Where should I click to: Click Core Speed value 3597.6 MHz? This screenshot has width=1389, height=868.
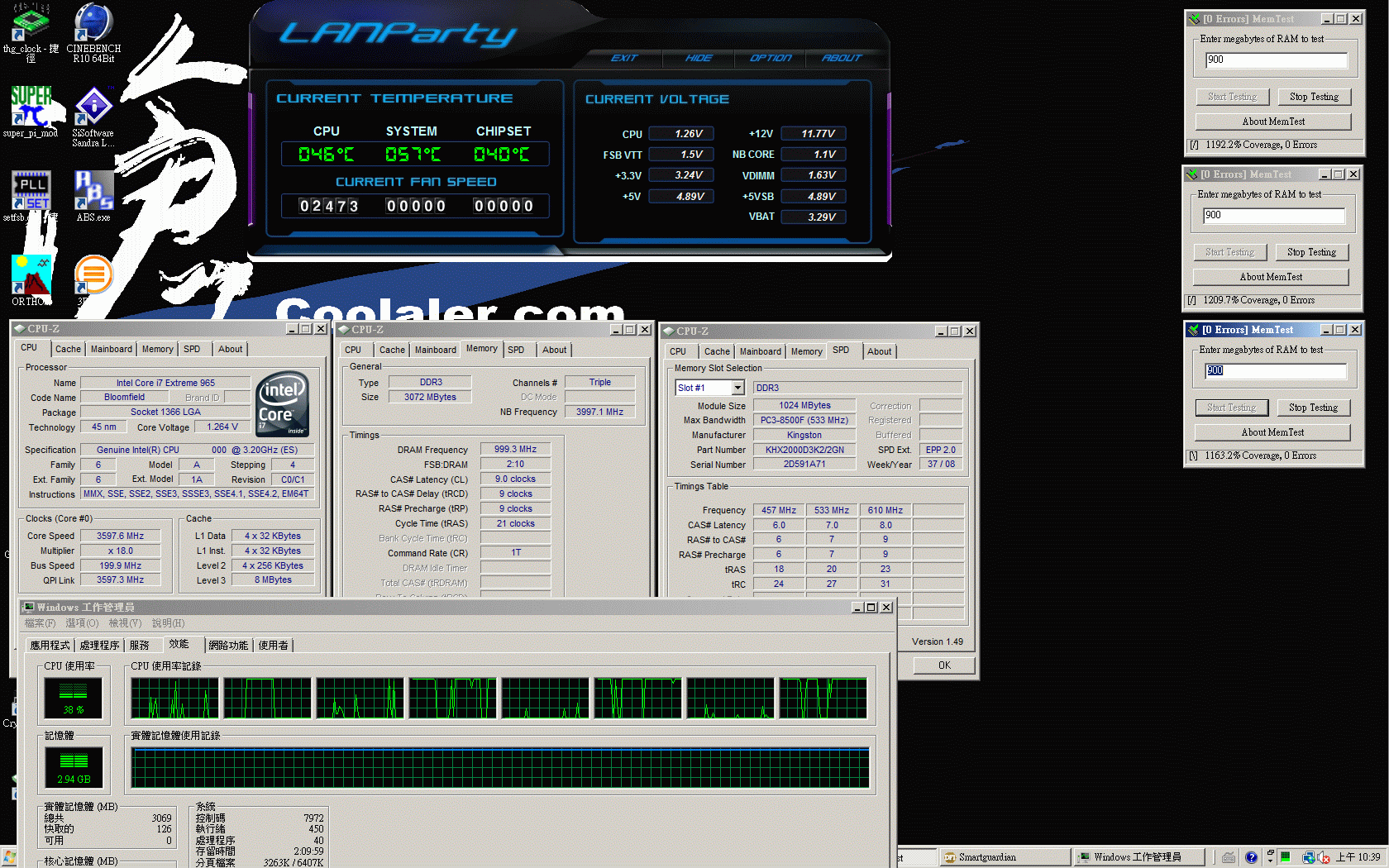click(x=121, y=536)
